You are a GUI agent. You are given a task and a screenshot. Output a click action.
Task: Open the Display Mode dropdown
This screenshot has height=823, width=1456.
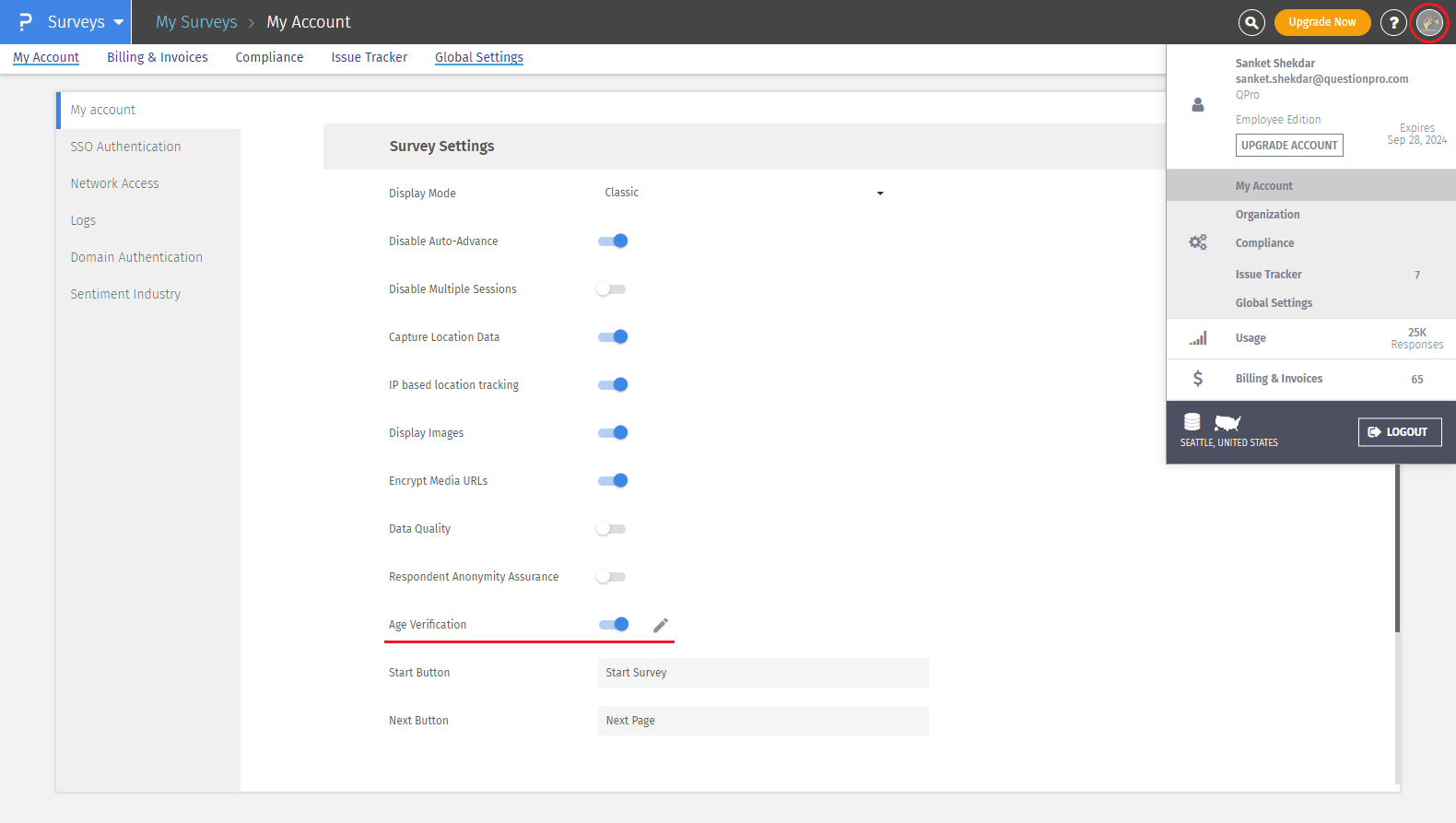tap(743, 194)
